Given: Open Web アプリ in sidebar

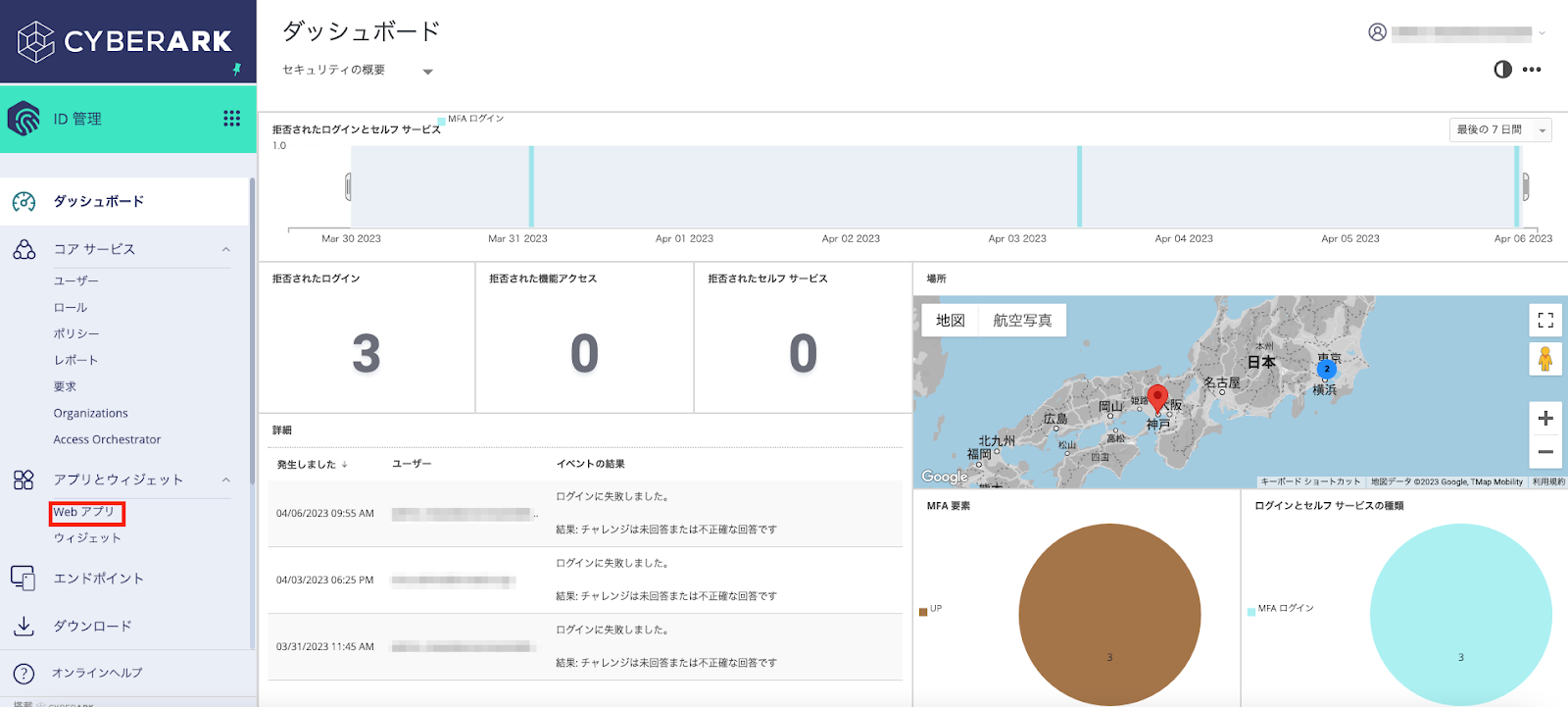Looking at the screenshot, I should point(84,512).
